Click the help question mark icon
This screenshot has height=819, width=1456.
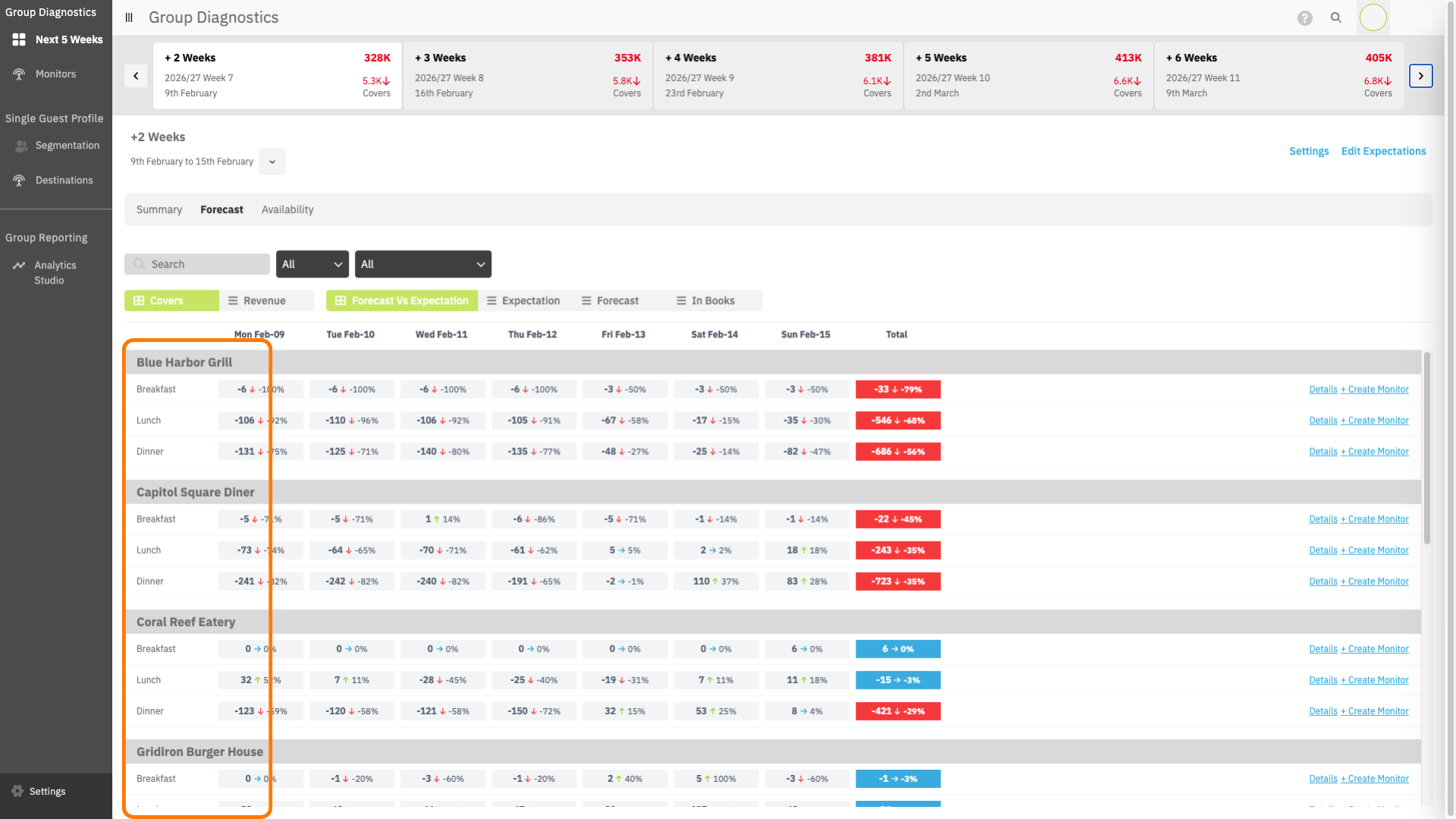coord(1304,18)
